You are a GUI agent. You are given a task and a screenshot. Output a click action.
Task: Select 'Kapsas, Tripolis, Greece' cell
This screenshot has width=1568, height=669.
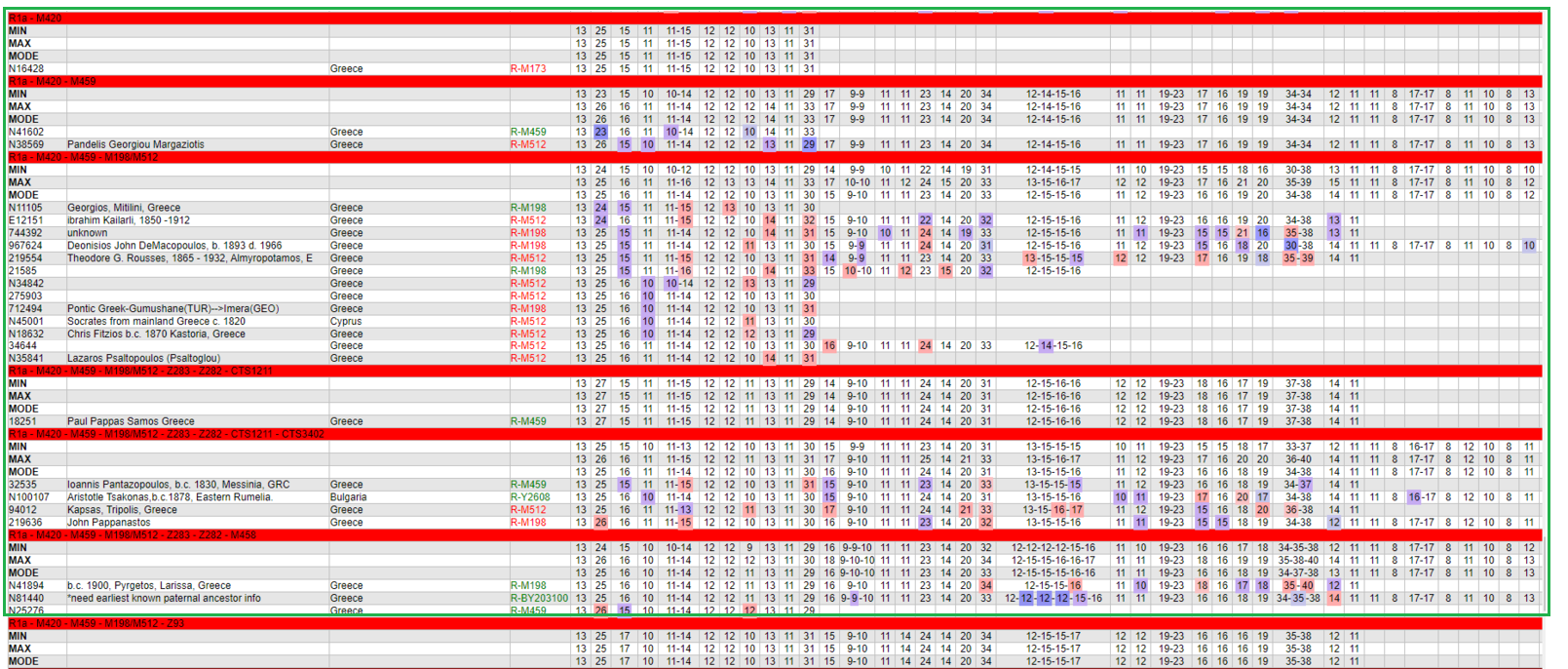[x=123, y=510]
